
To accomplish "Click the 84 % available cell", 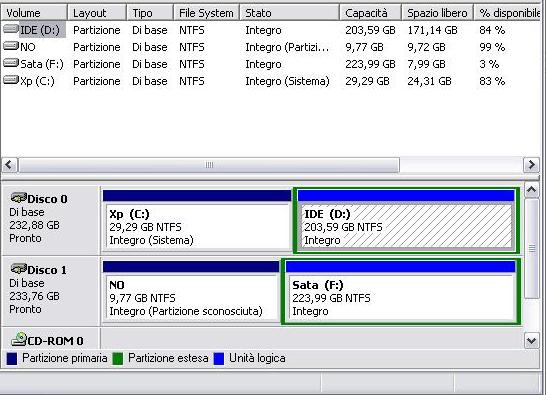I will click(x=492, y=30).
